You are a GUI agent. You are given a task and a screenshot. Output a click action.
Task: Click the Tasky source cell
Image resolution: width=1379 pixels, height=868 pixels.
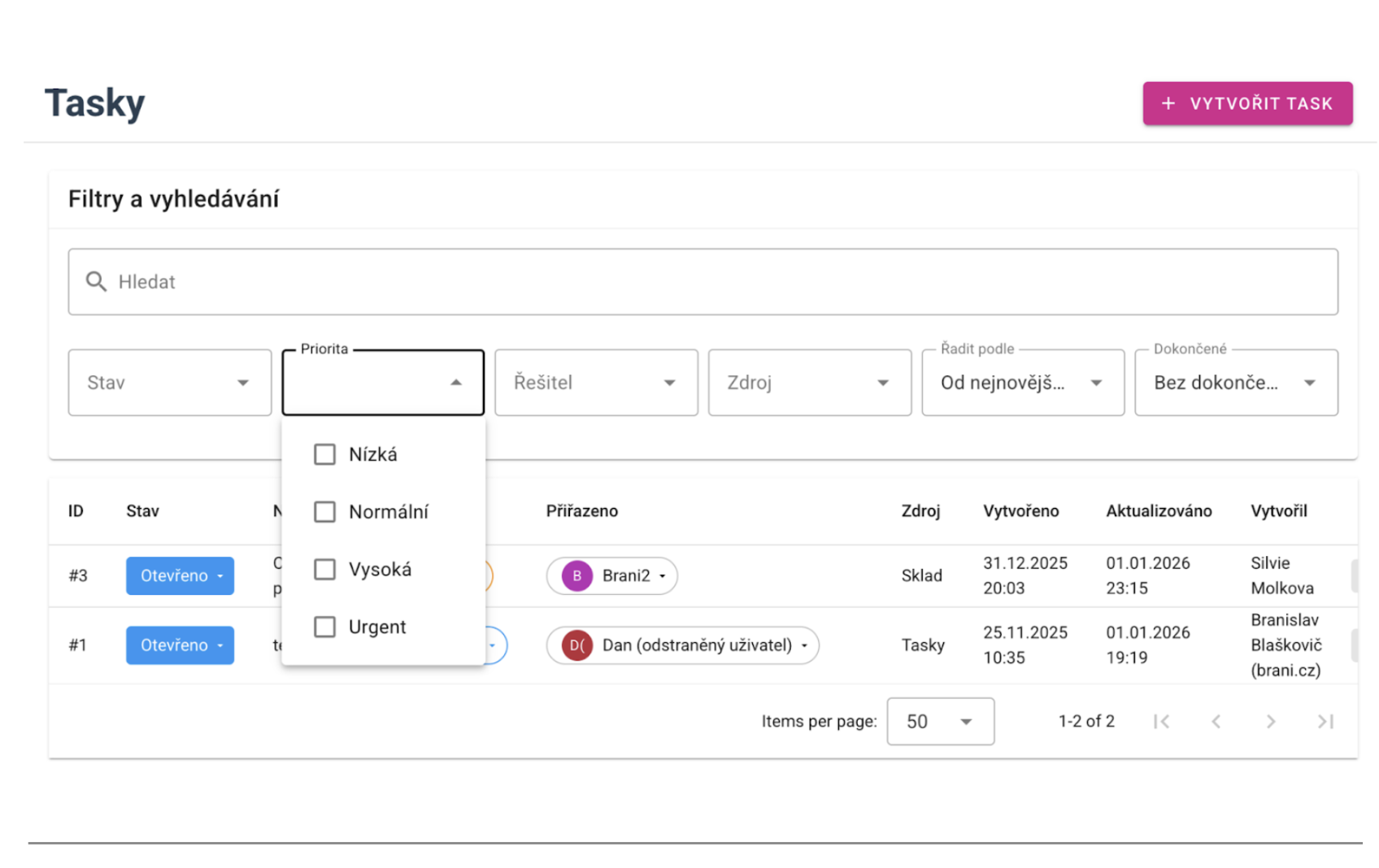coord(923,645)
